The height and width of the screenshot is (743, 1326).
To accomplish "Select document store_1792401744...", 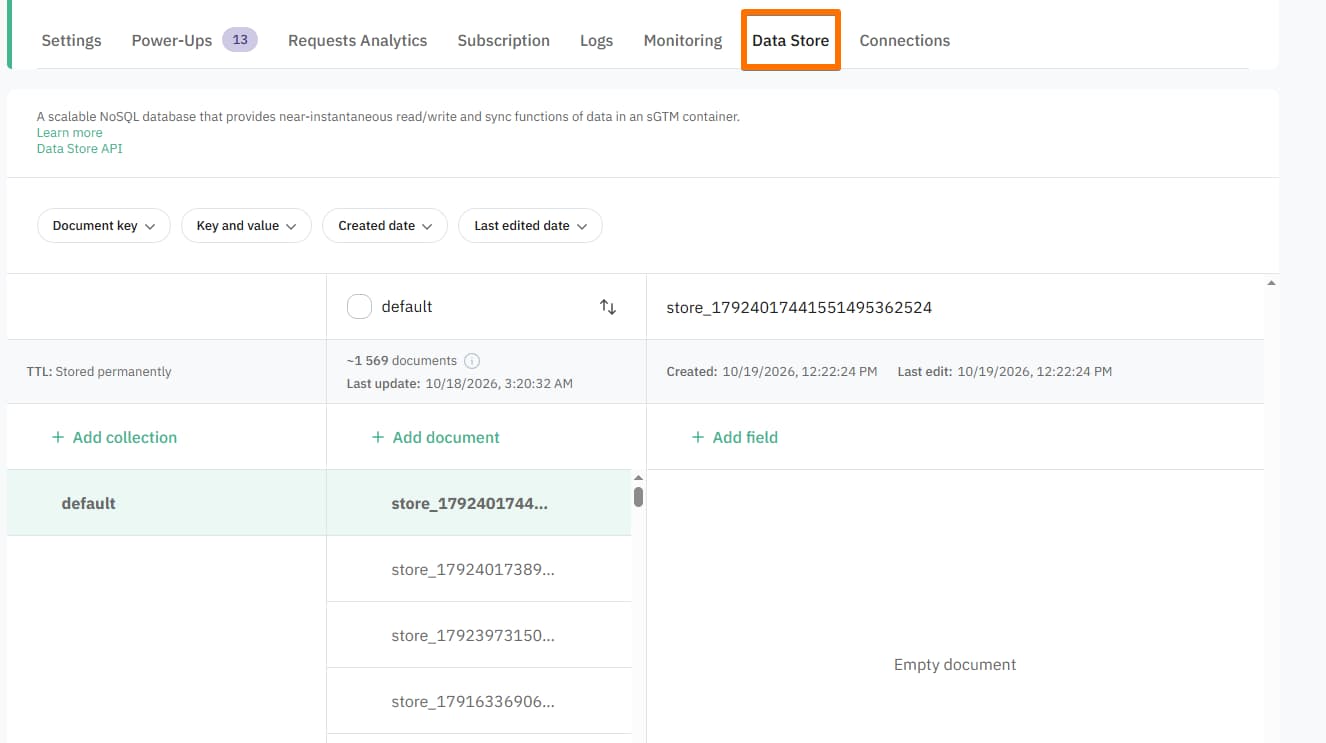I will click(479, 503).
